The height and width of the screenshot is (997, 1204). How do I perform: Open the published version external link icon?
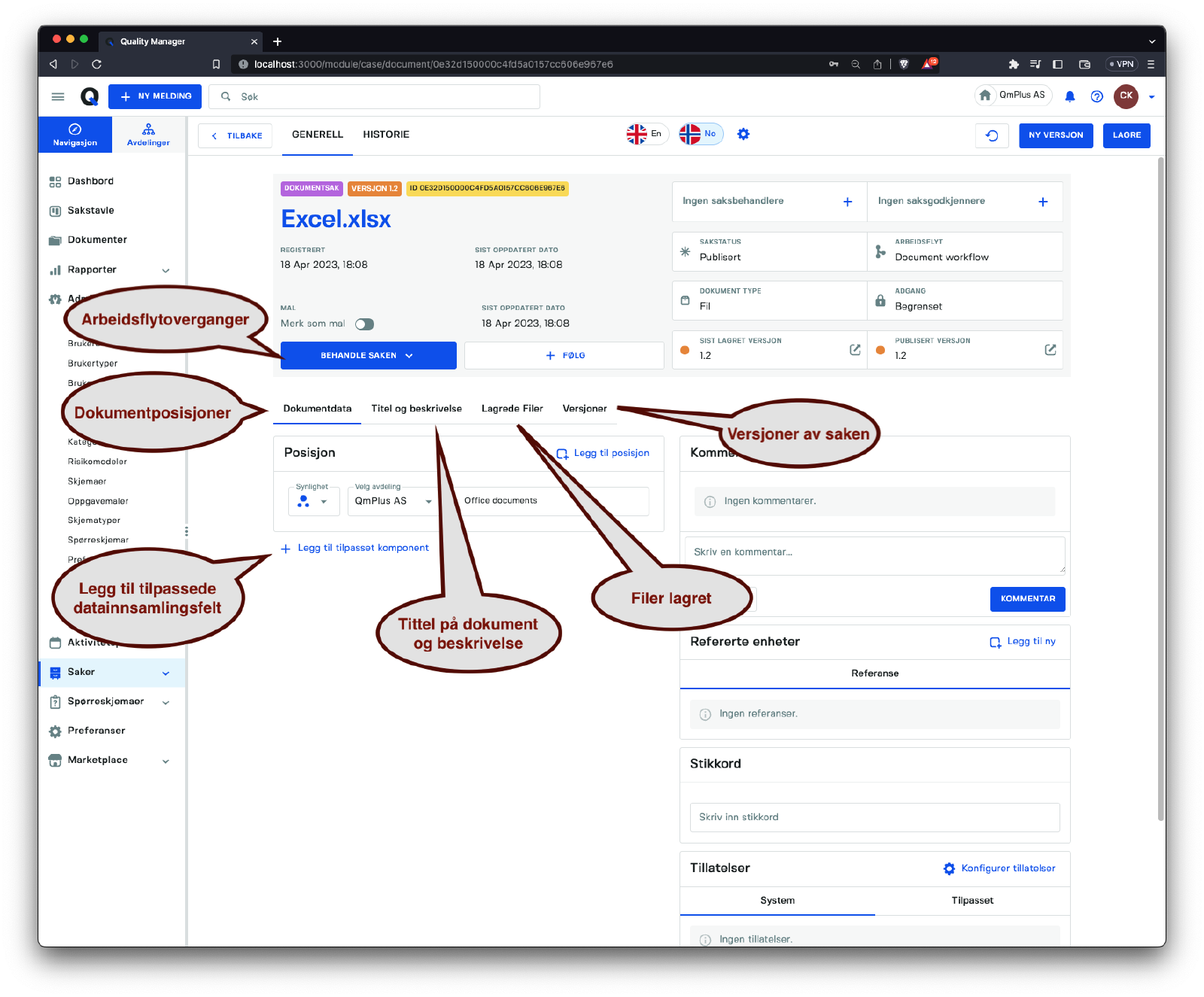1050,350
